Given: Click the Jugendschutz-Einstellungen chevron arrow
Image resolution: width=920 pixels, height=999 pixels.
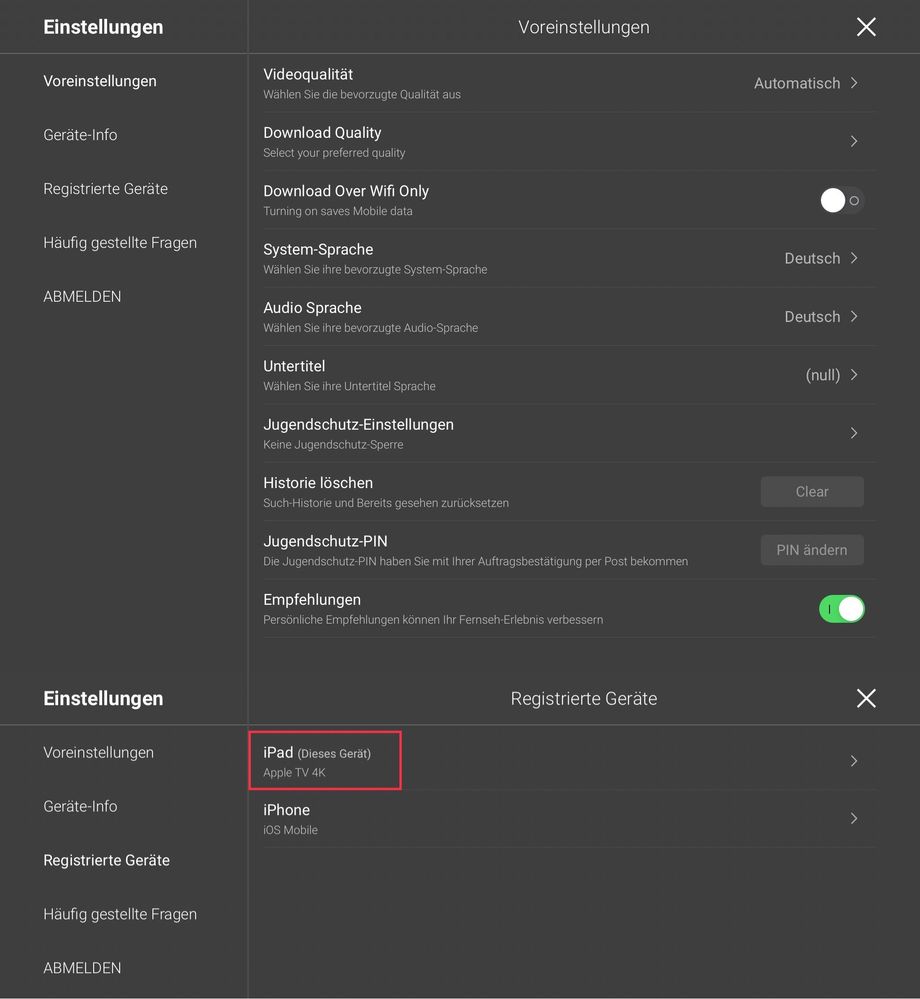Looking at the screenshot, I should click(854, 433).
